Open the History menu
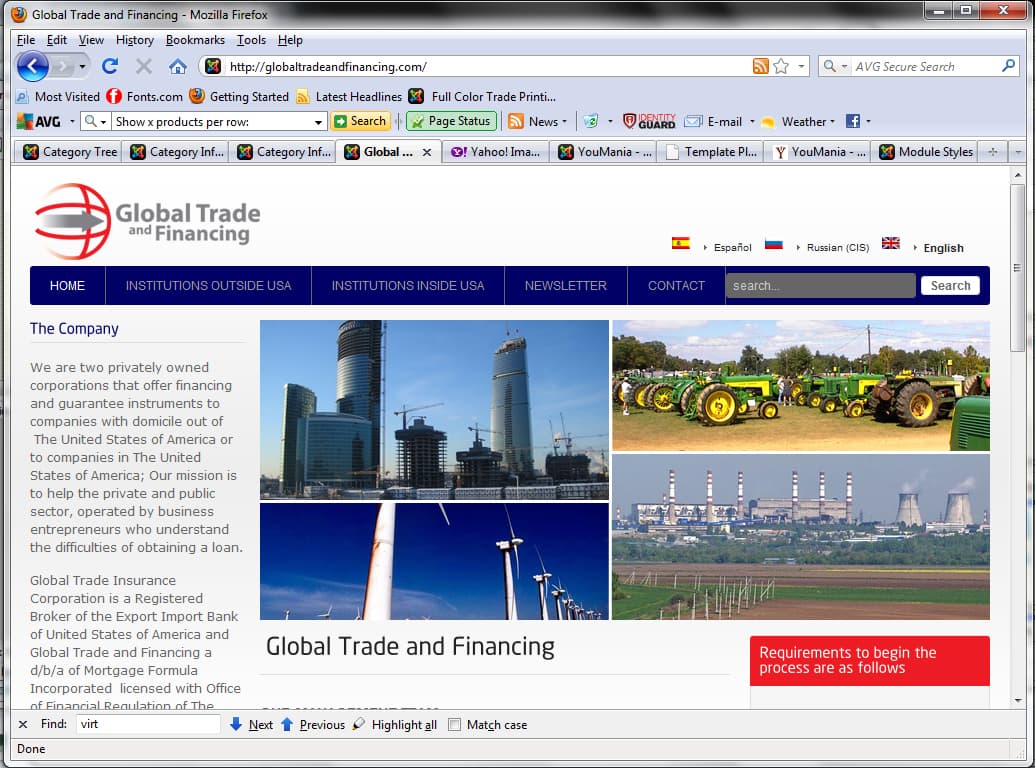 (x=135, y=40)
